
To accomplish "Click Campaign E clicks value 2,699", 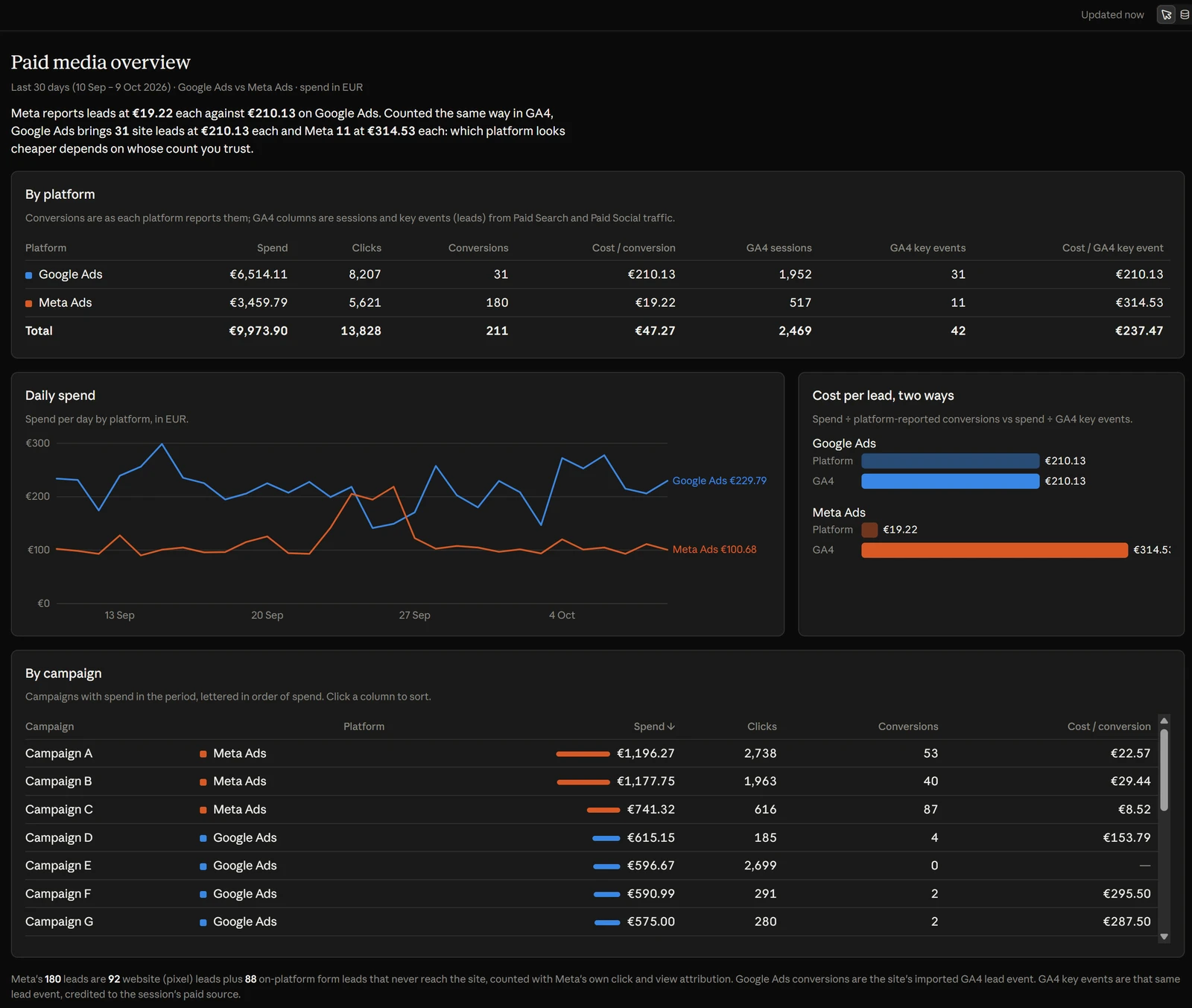I will pyautogui.click(x=760, y=866).
